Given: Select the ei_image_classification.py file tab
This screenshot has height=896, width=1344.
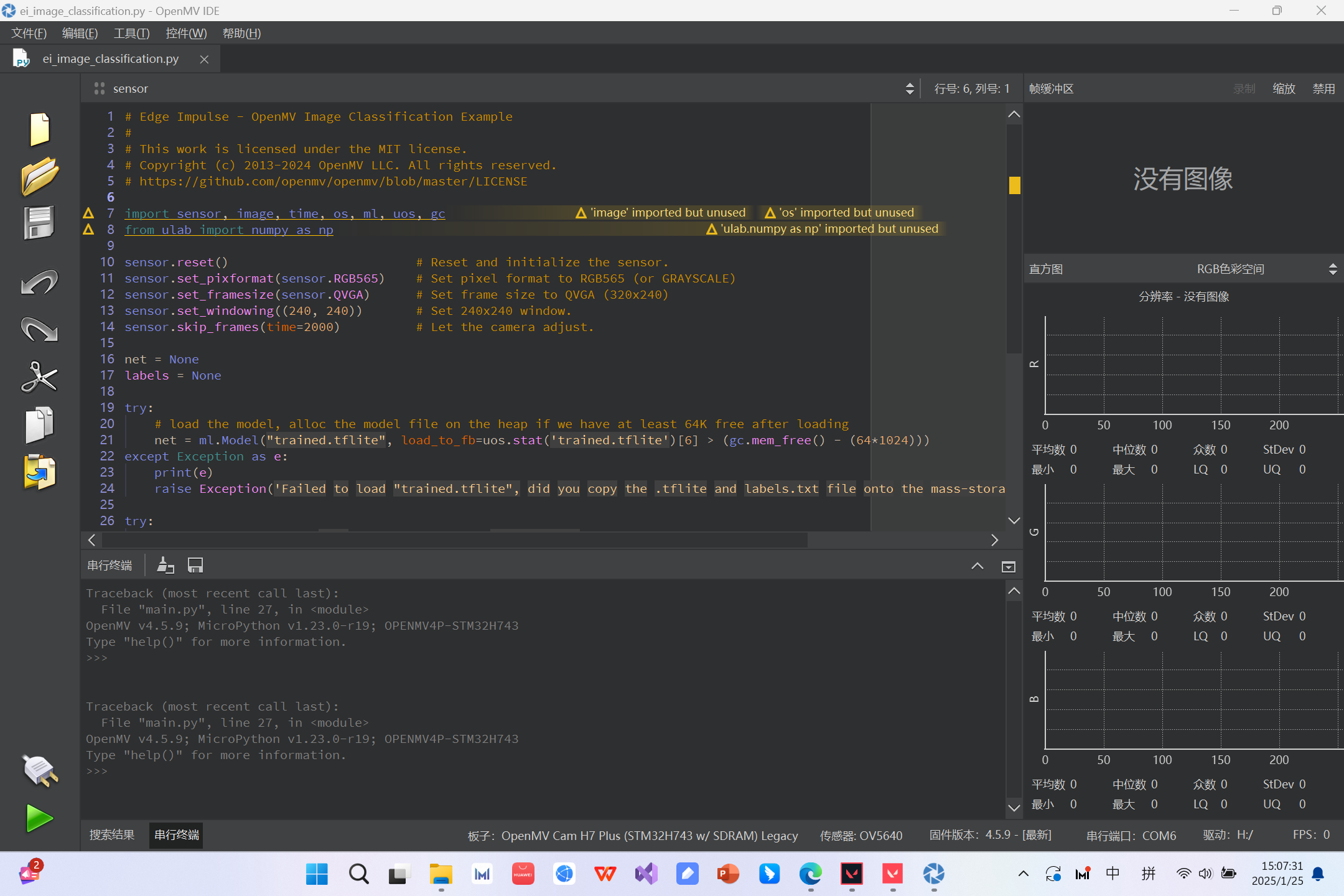Looking at the screenshot, I should [x=110, y=59].
